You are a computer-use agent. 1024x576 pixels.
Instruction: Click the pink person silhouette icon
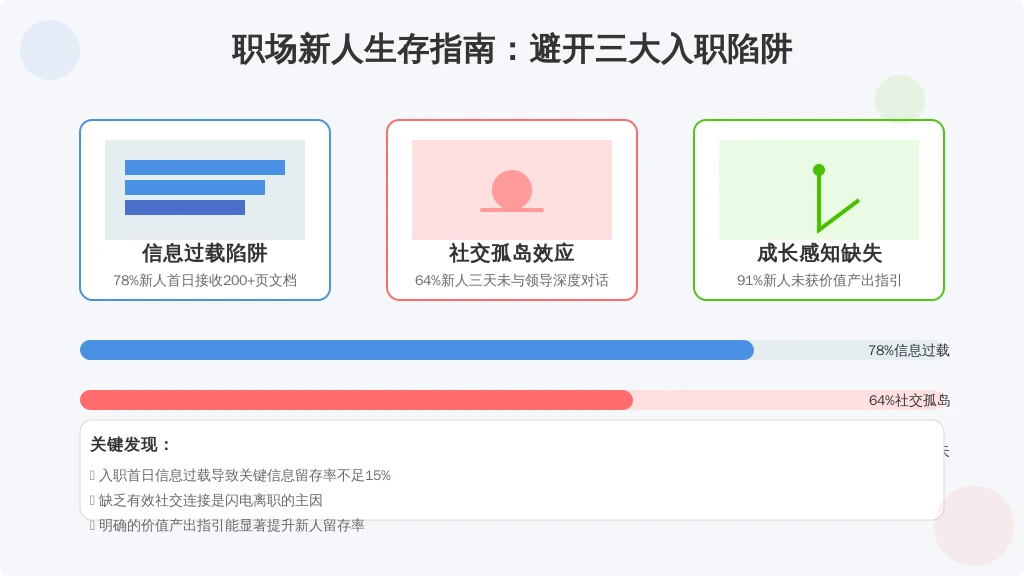511,190
